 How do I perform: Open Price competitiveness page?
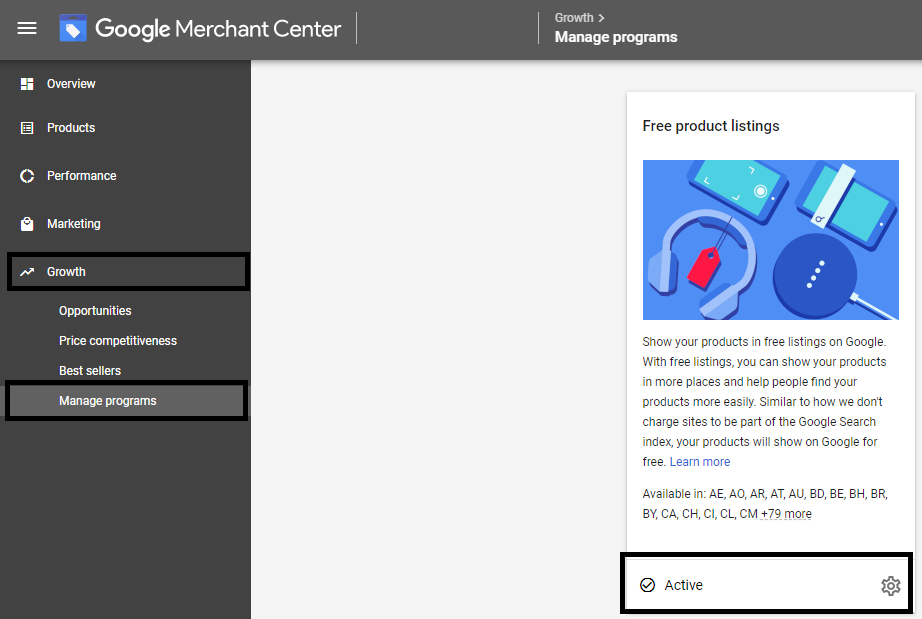pyautogui.click(x=118, y=341)
